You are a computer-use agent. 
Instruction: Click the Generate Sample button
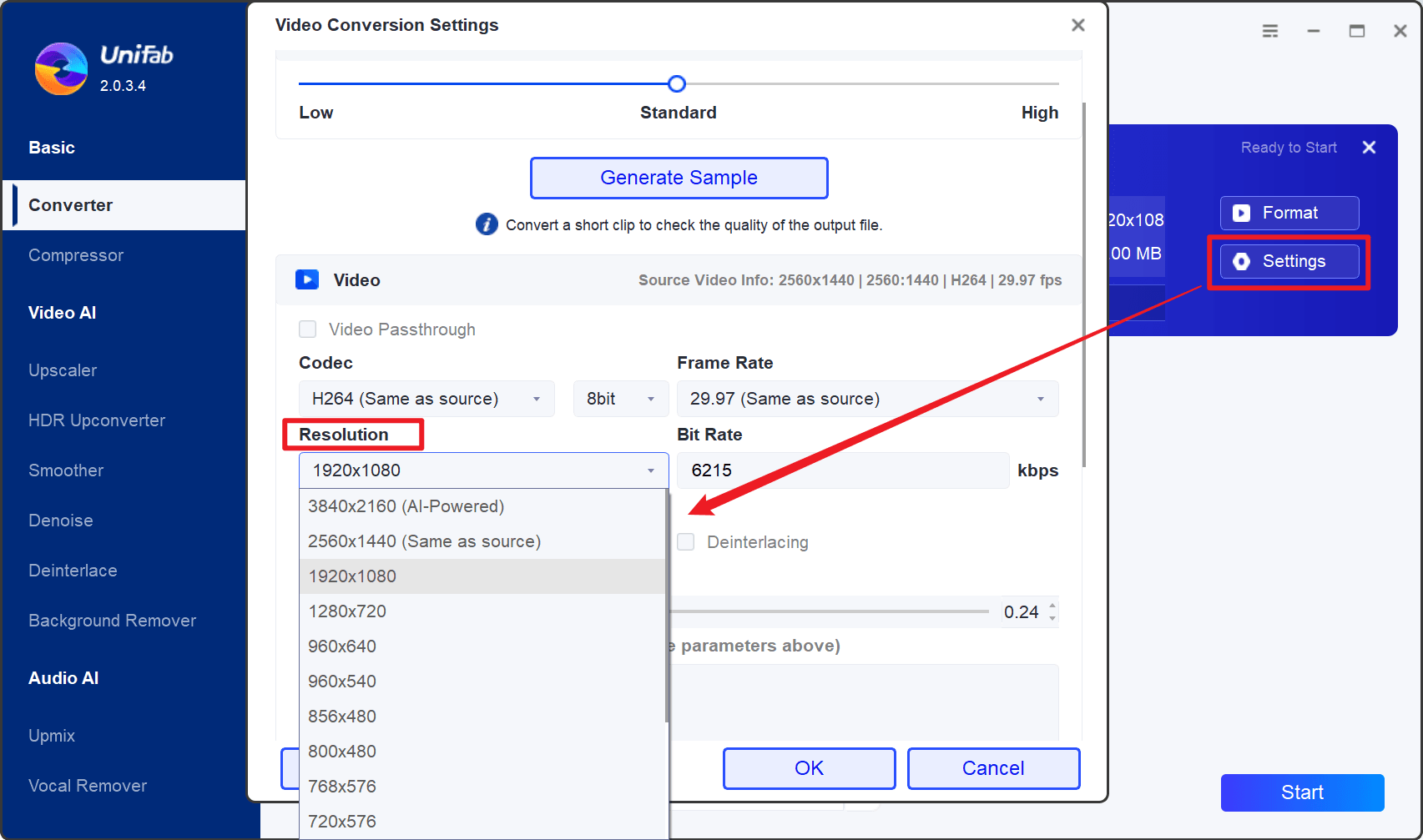pyautogui.click(x=679, y=178)
